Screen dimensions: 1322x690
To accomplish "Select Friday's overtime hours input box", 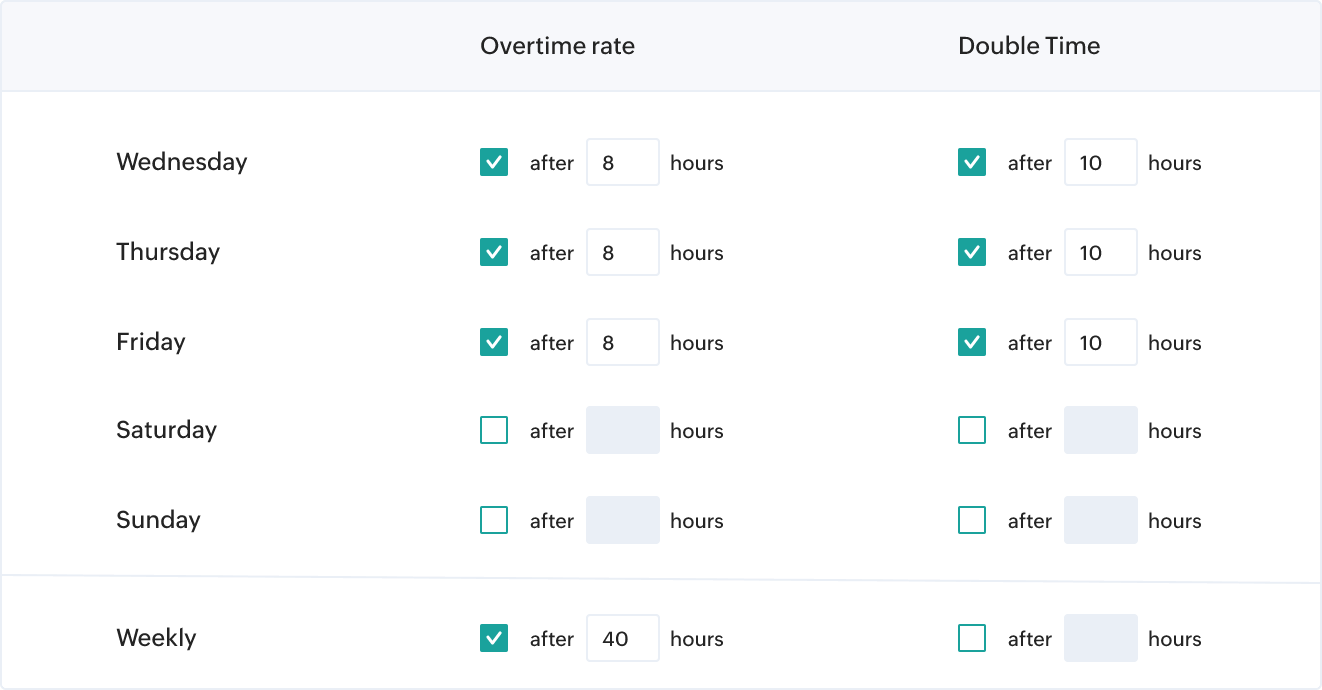I will (622, 342).
